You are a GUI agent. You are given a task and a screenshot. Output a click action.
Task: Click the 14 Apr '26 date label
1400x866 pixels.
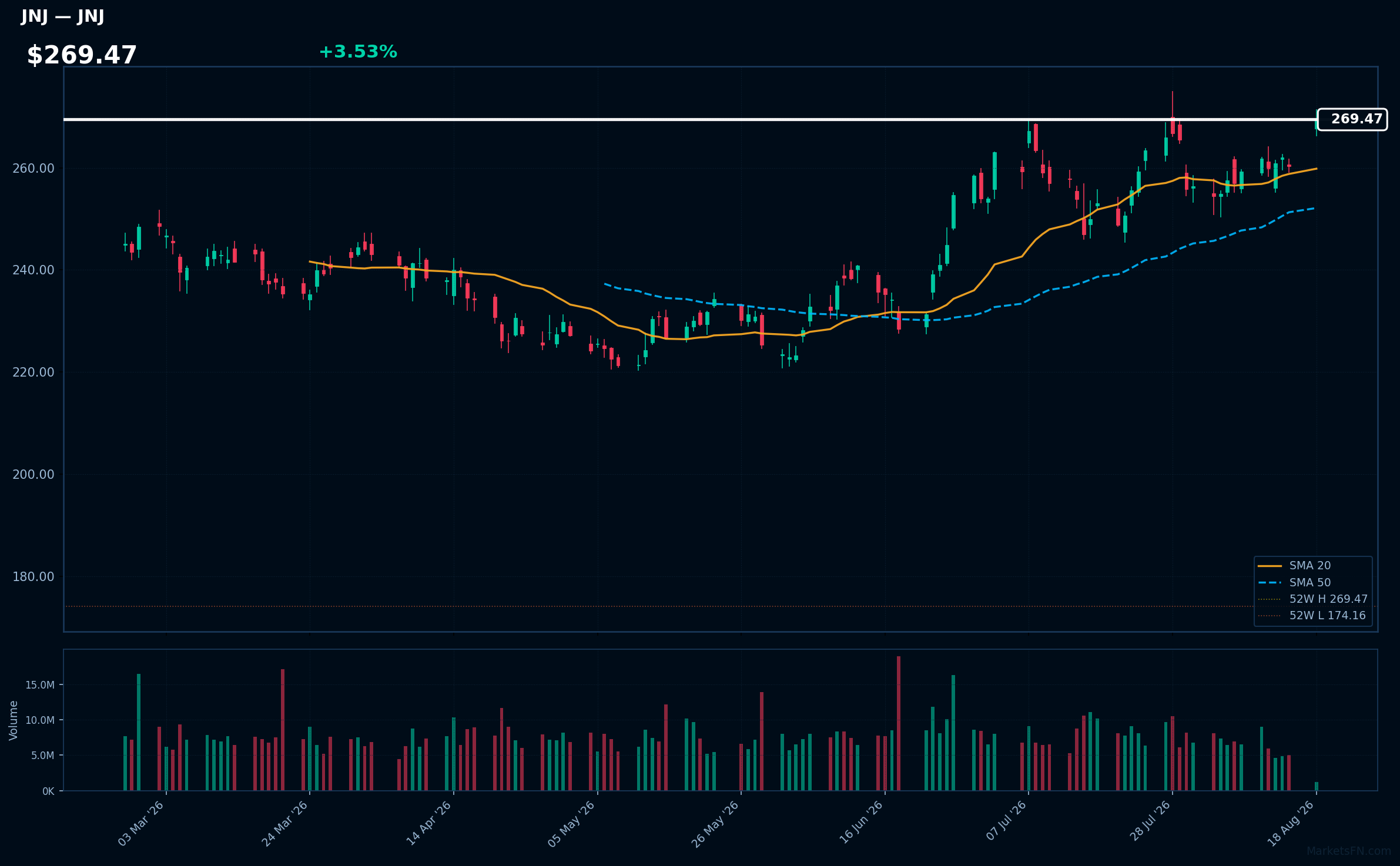tap(429, 823)
